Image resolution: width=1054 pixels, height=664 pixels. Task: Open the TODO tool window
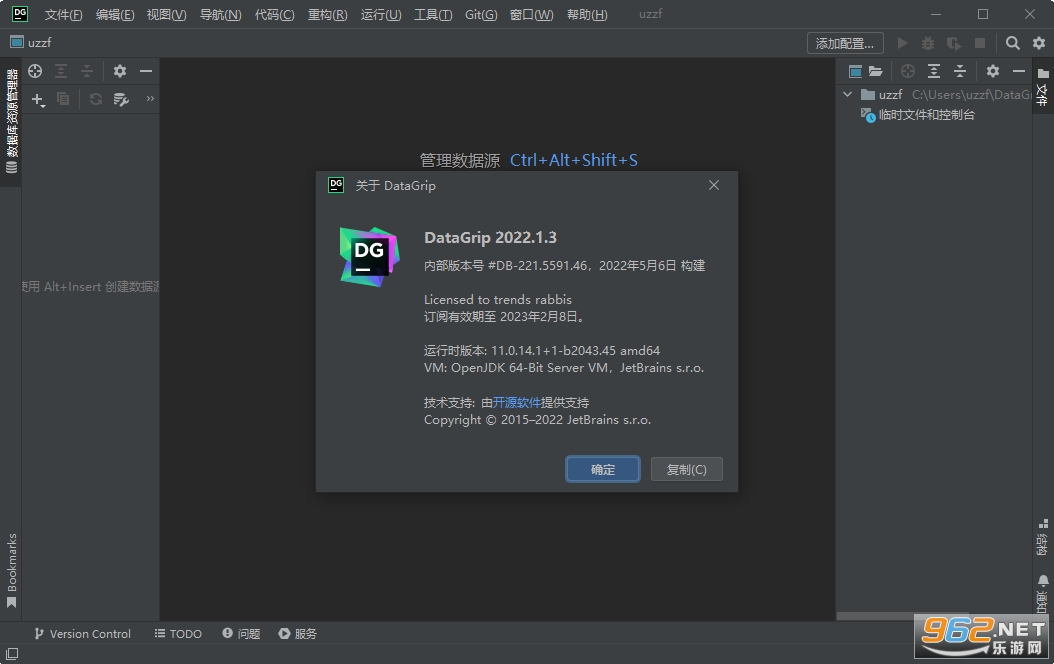coord(178,634)
